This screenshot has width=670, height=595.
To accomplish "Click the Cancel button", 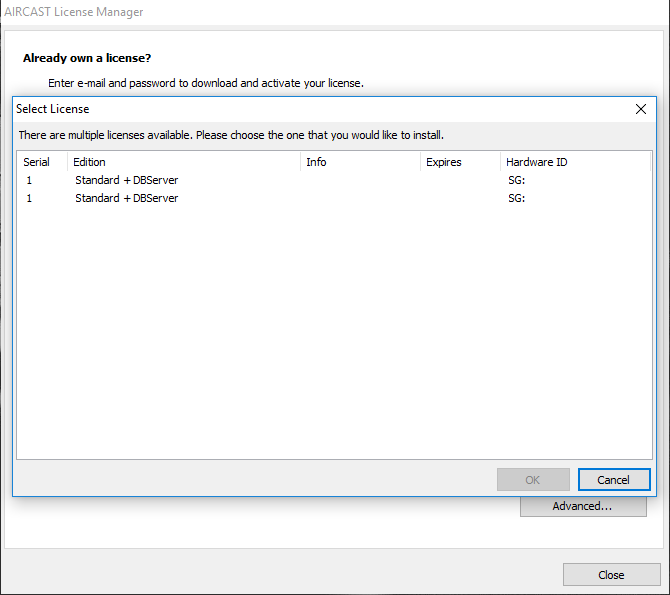I will [x=613, y=480].
